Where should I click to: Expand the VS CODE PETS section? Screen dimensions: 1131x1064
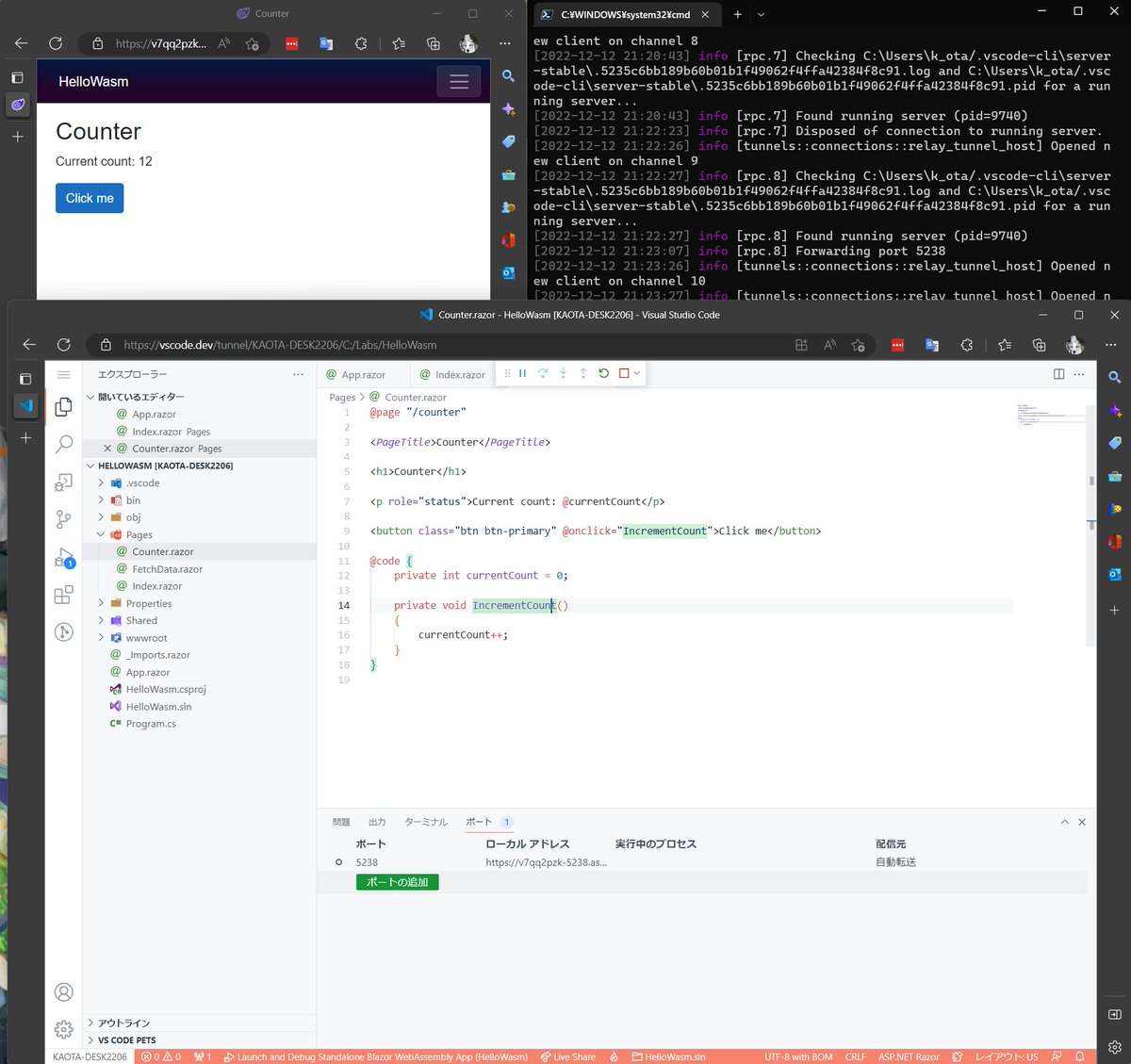[200, 1040]
